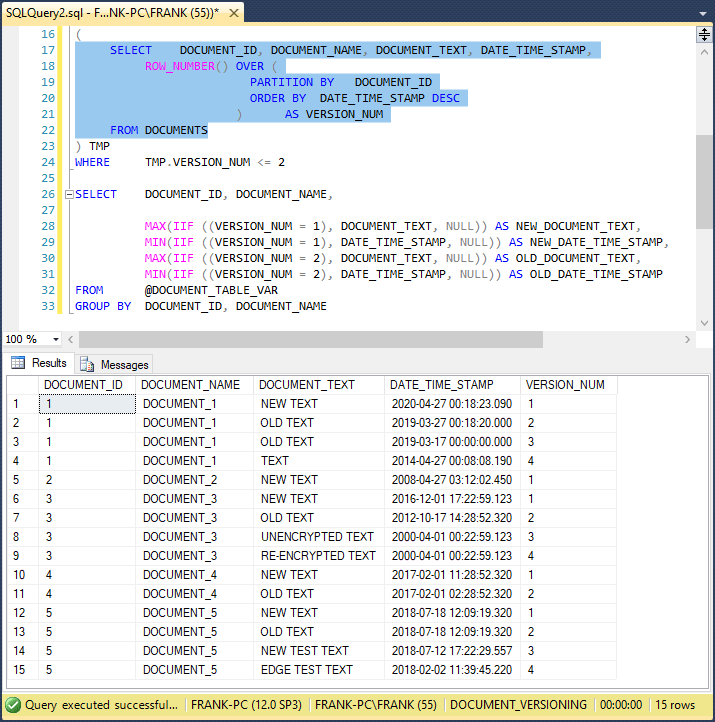Click the horizontal scrollbar right arrow
The width and height of the screenshot is (715, 722).
coord(687,339)
